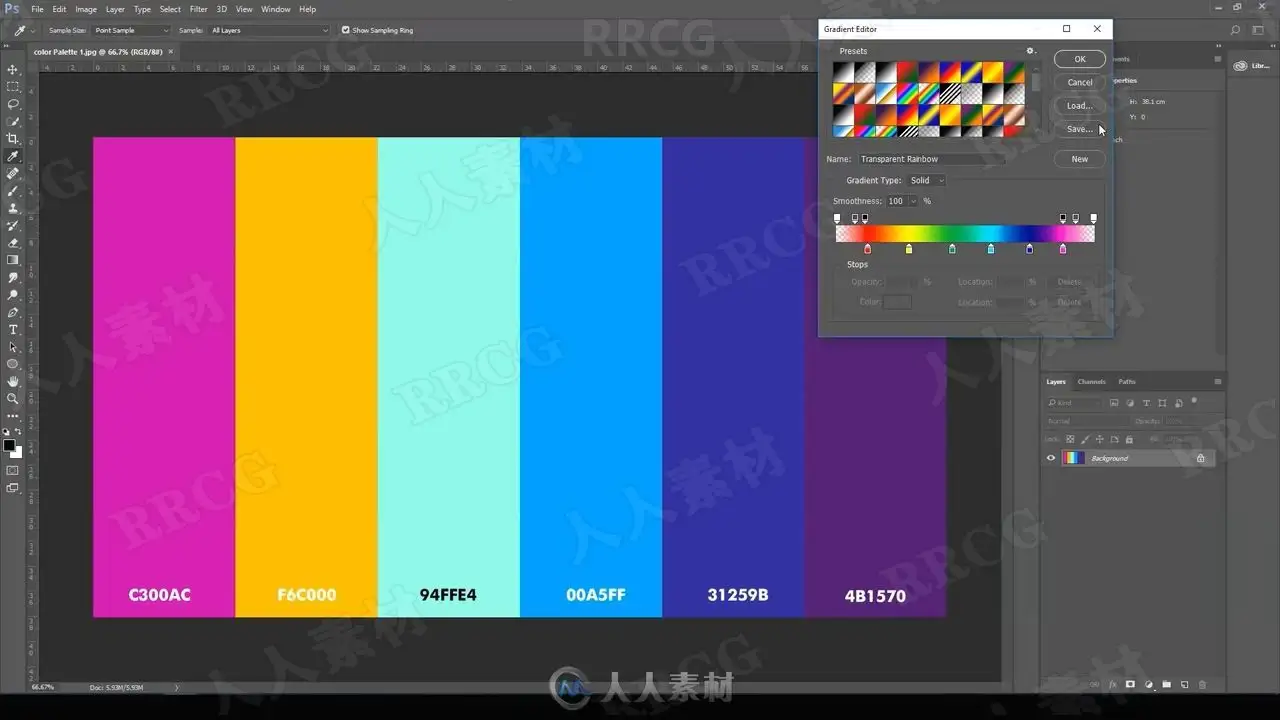Select the Eraser tool

click(x=13, y=243)
